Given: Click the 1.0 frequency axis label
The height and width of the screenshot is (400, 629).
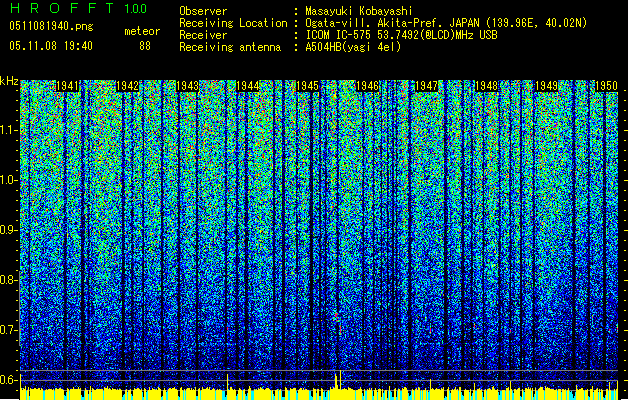Looking at the screenshot, I should (8, 180).
